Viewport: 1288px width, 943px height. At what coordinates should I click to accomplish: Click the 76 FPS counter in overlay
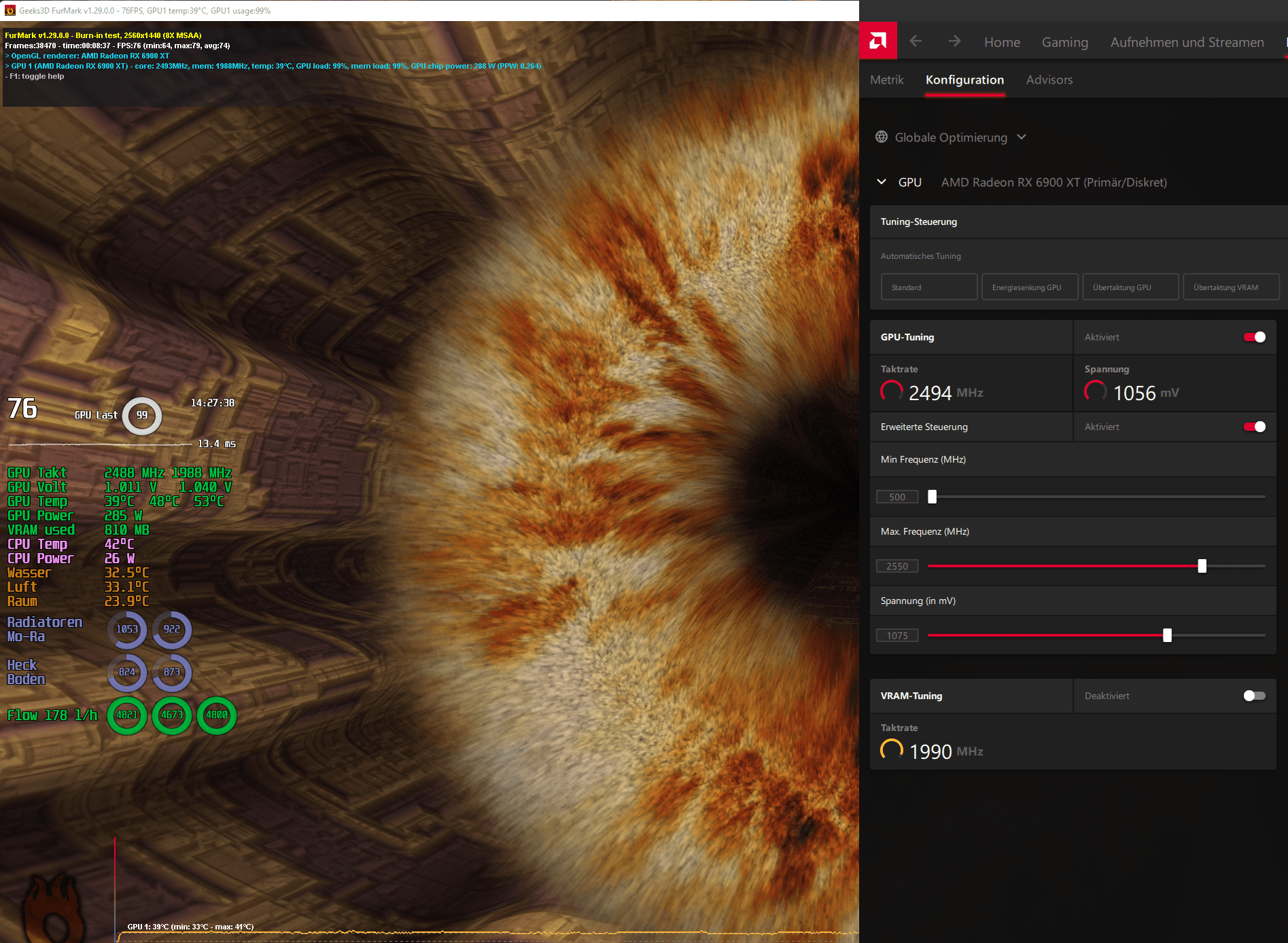[x=22, y=408]
